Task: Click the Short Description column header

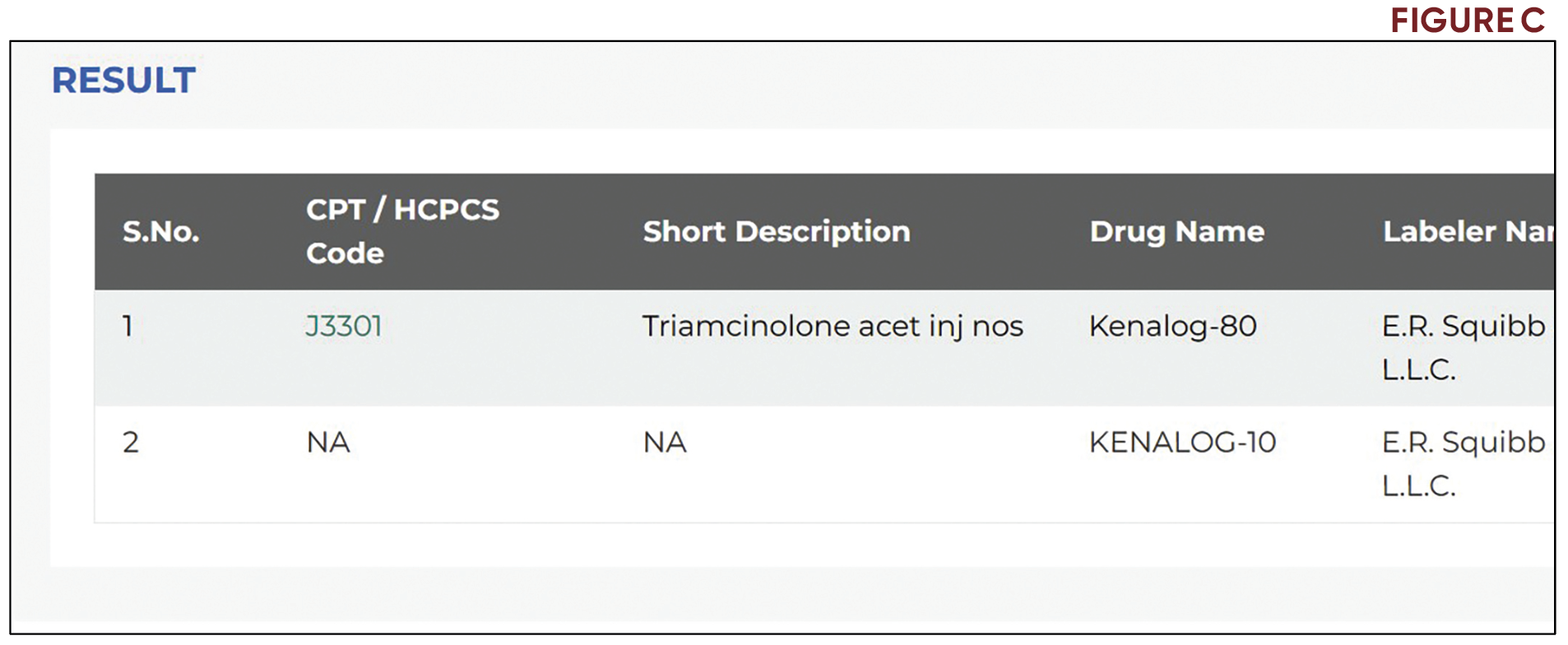Action: click(776, 232)
